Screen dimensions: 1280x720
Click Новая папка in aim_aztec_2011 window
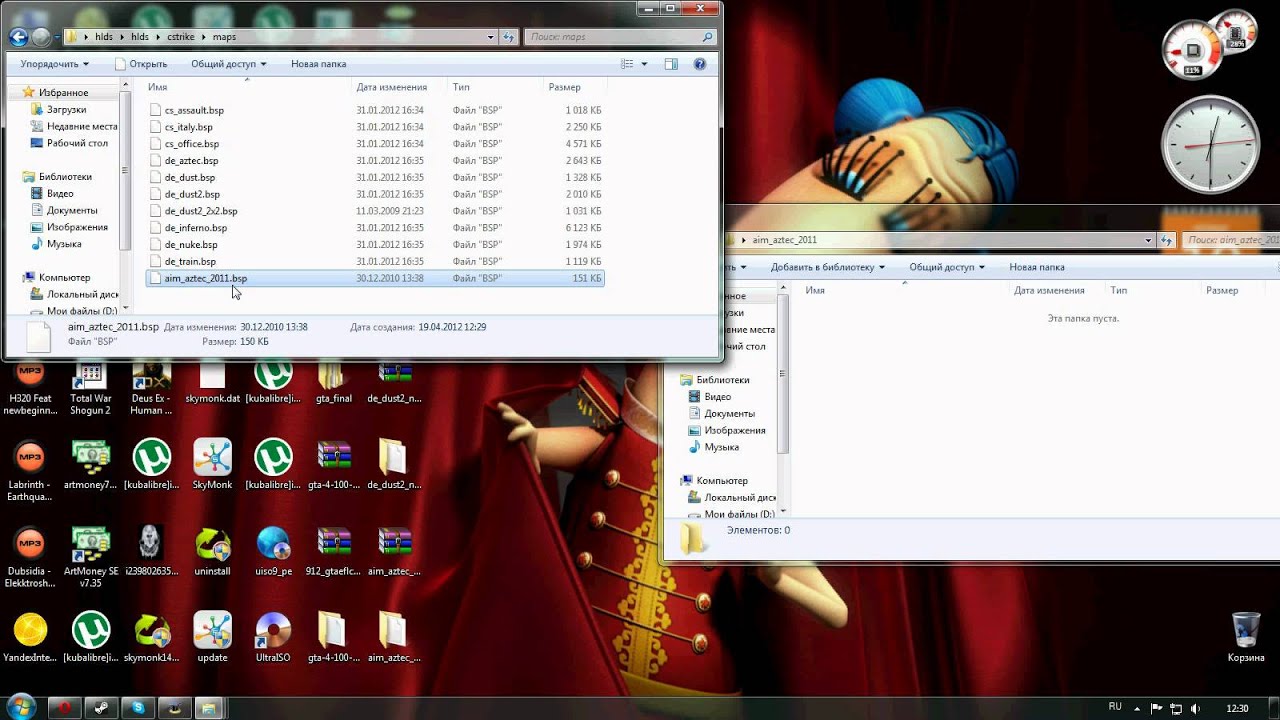tap(1037, 268)
